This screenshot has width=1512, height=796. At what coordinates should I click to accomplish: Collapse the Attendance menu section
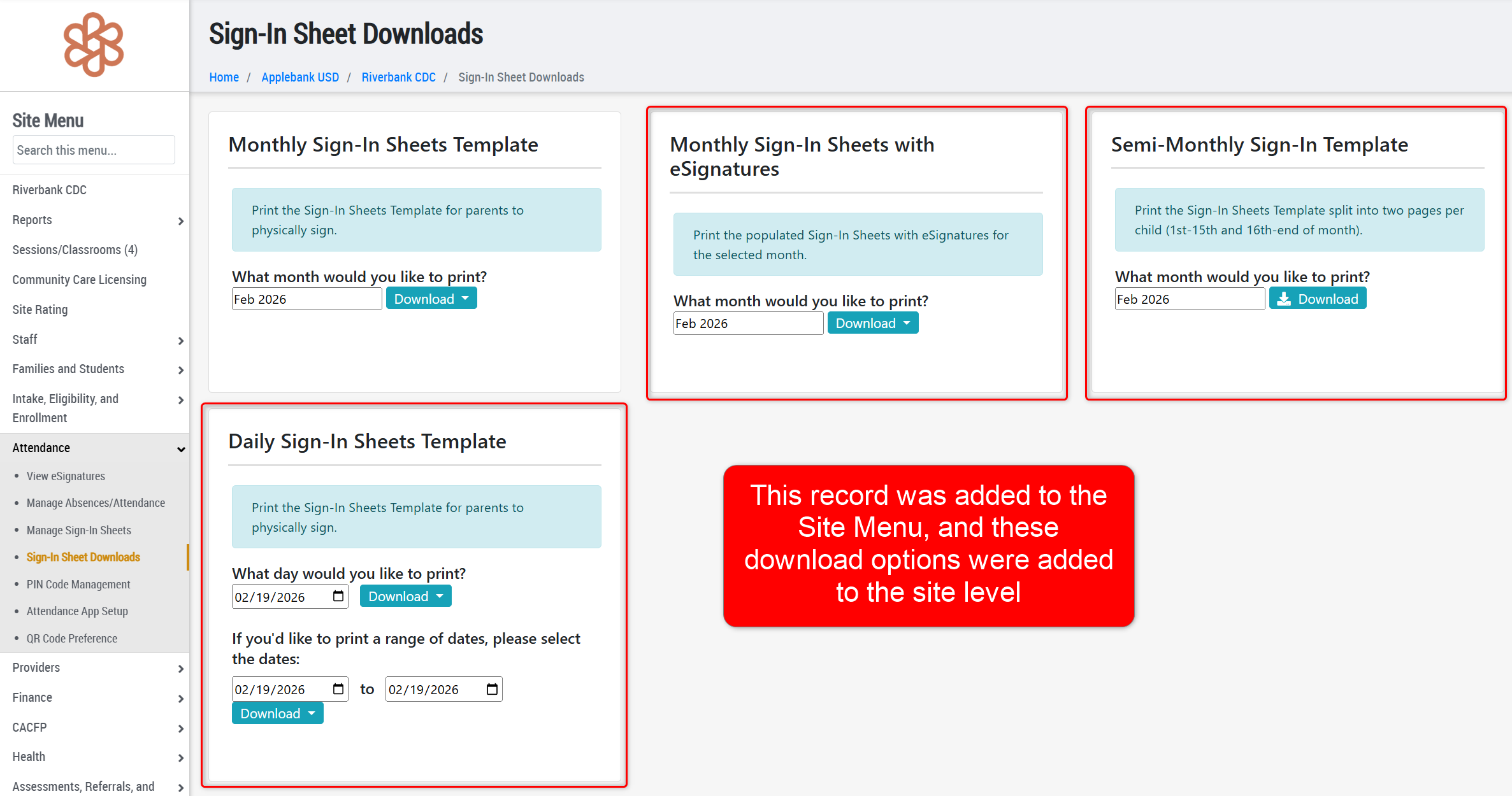(x=181, y=448)
